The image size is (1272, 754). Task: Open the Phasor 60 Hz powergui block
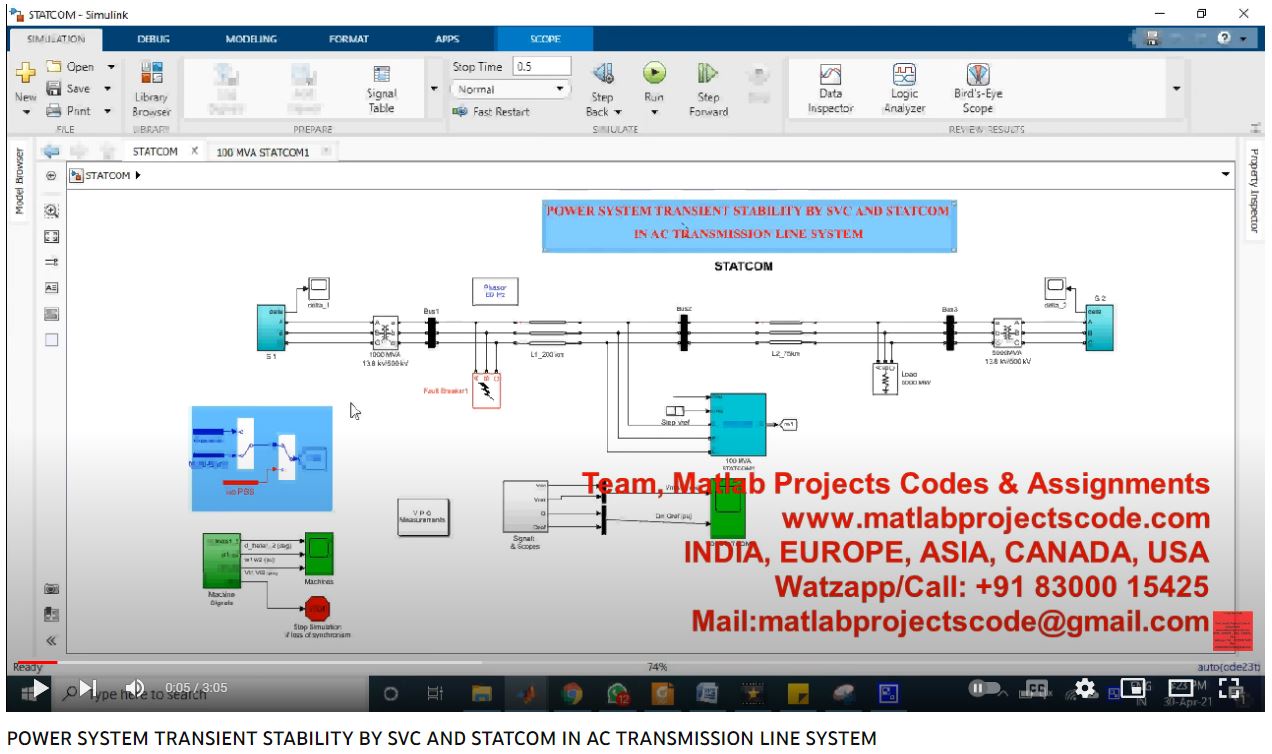[x=496, y=291]
